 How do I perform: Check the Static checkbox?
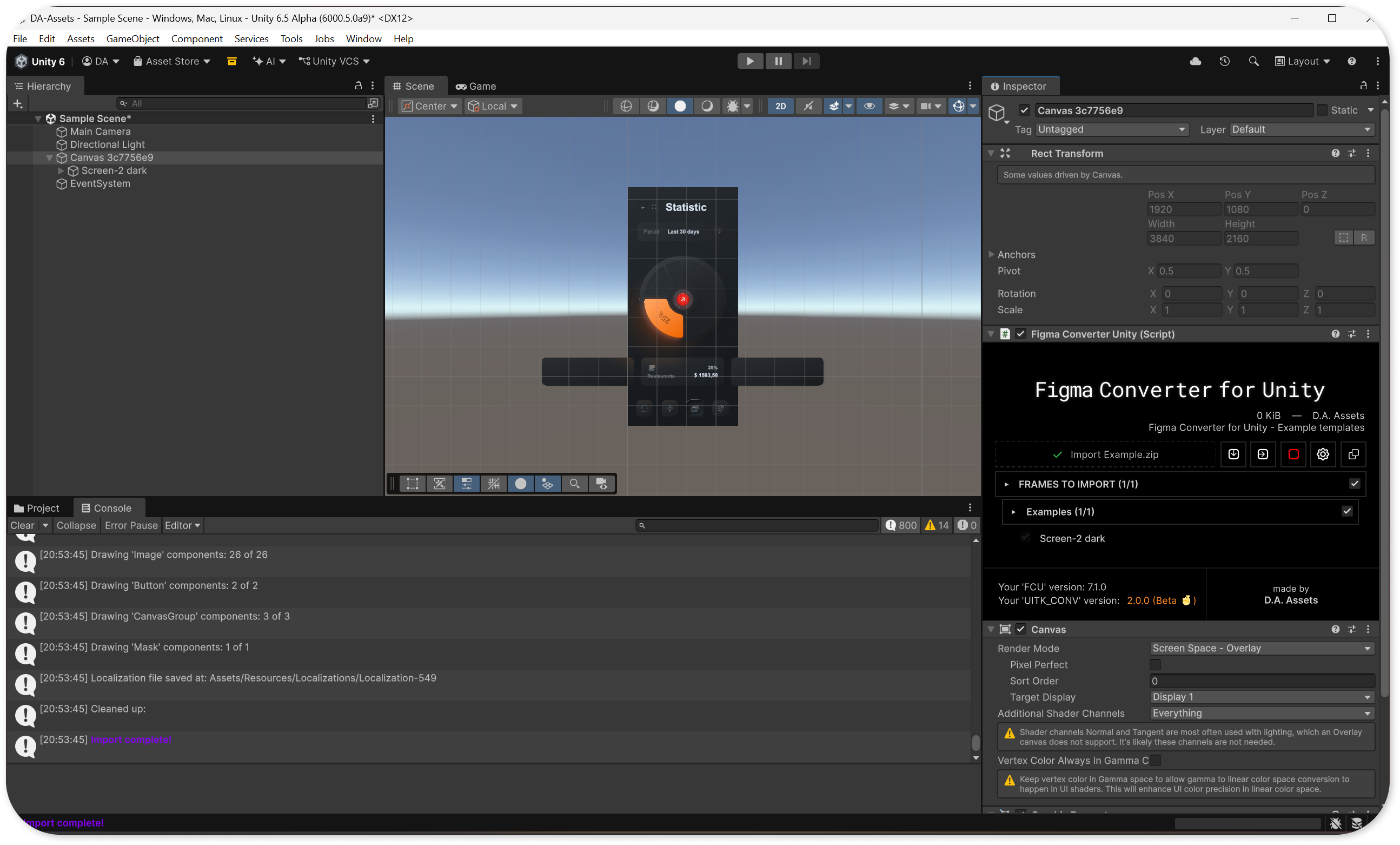[x=1322, y=110]
